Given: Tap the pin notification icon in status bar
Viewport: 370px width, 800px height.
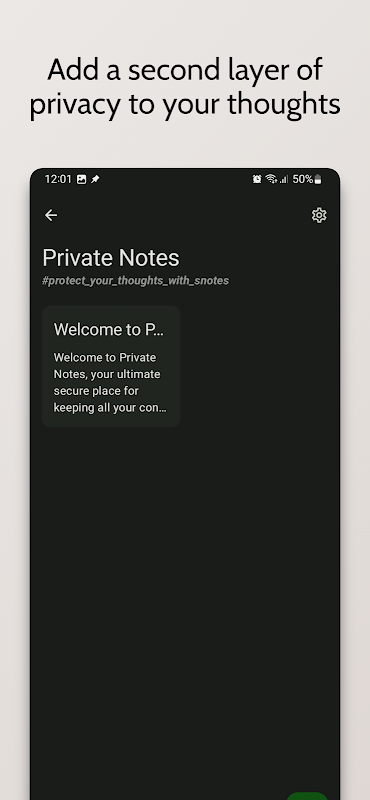Looking at the screenshot, I should [x=95, y=179].
